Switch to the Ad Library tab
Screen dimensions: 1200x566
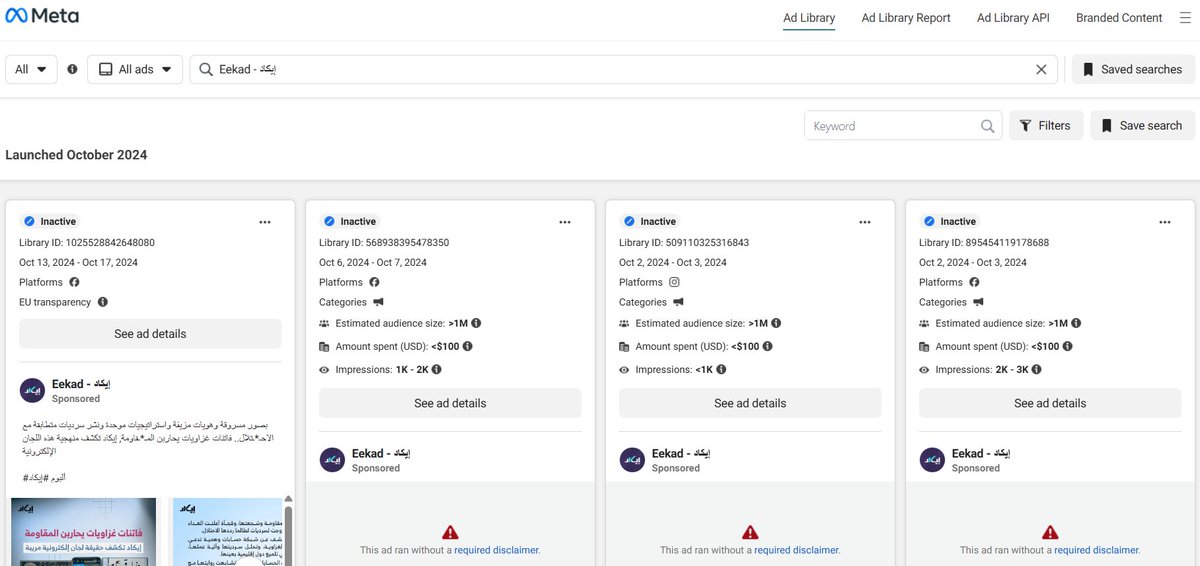(x=809, y=18)
